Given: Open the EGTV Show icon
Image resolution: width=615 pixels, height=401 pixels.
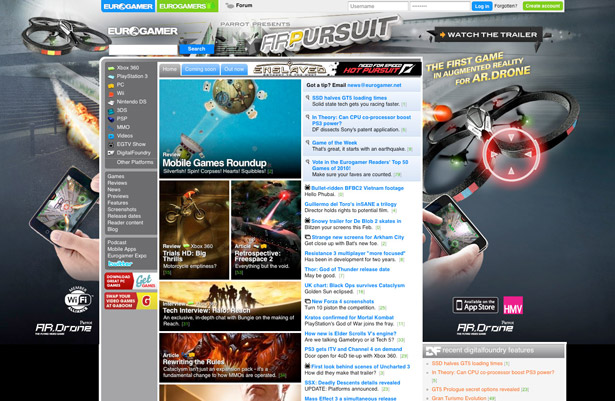Looking at the screenshot, I should coord(111,144).
